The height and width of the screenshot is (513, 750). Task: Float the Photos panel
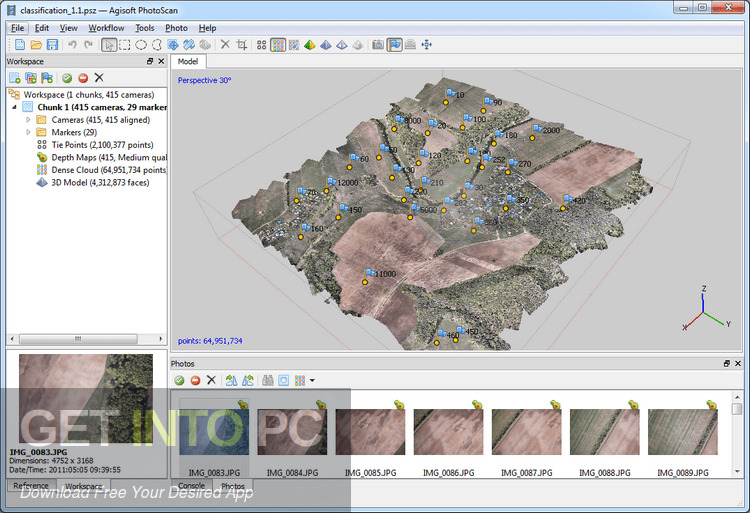[727, 363]
